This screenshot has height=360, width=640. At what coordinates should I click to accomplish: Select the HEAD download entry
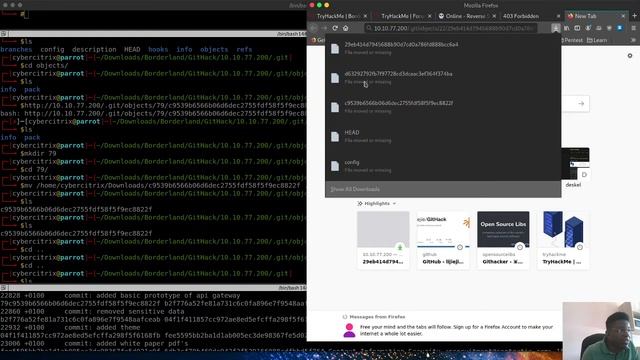coord(443,136)
